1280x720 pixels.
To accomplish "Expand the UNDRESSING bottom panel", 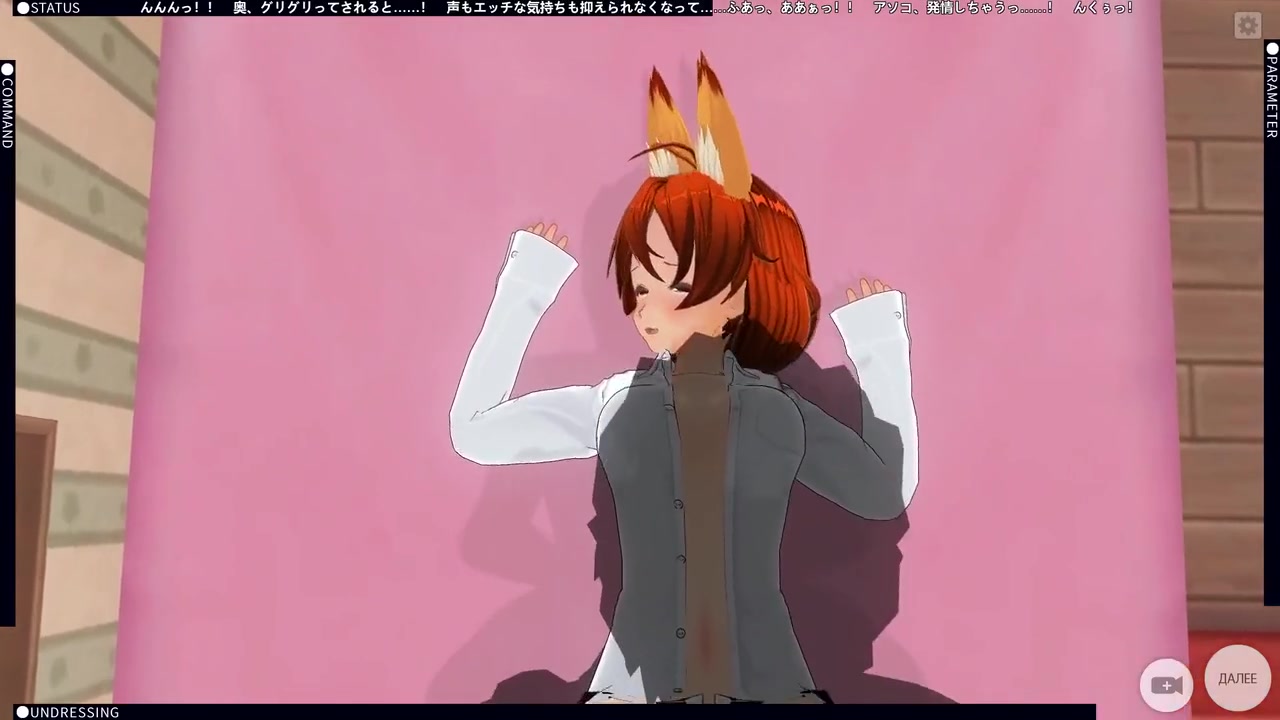I will pos(68,712).
